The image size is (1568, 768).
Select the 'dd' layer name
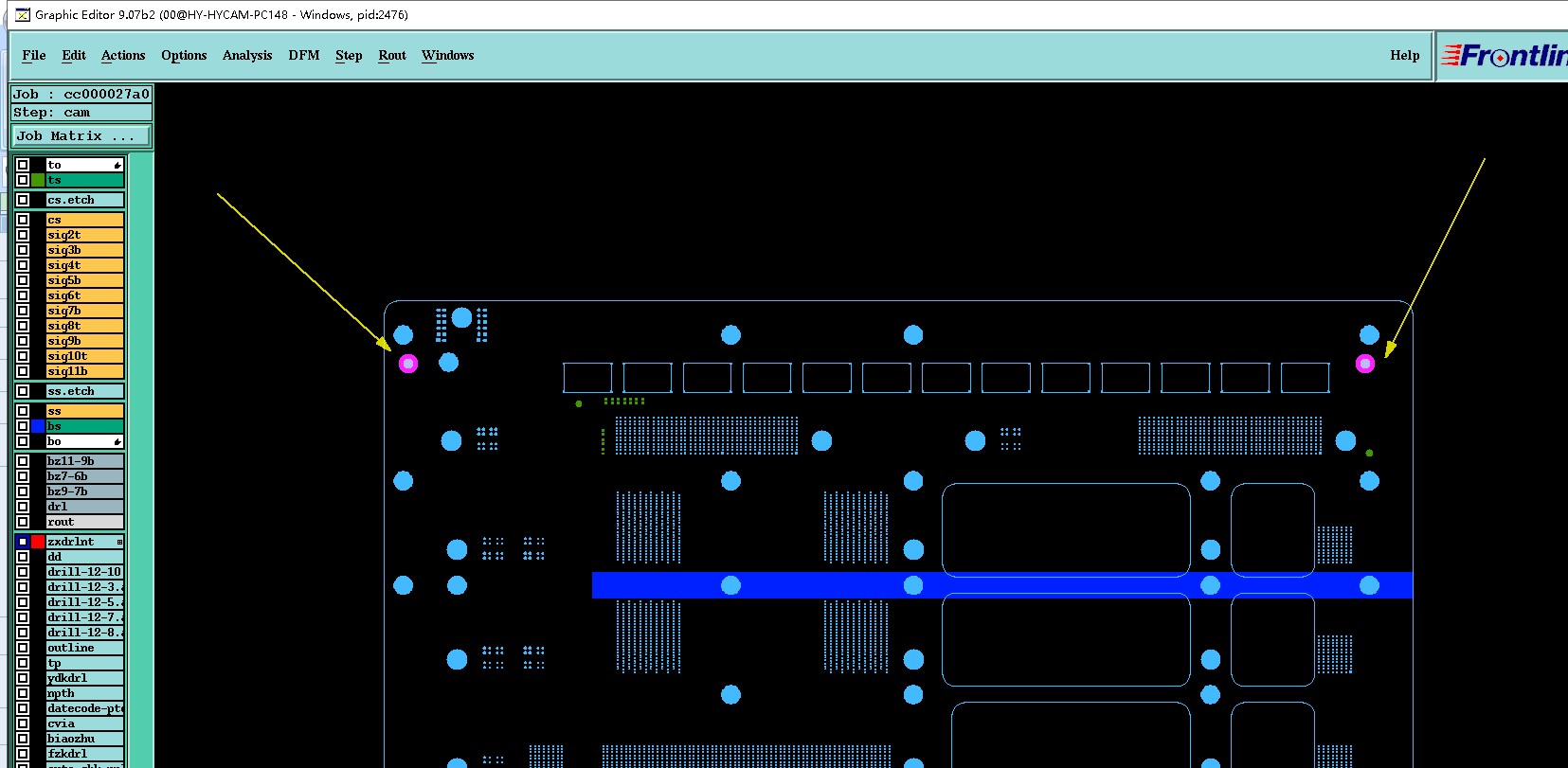[85, 557]
